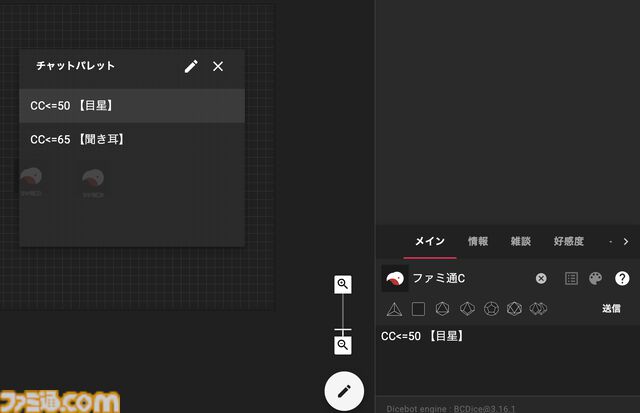Choose the ファミ通C character avatar

coord(395,278)
